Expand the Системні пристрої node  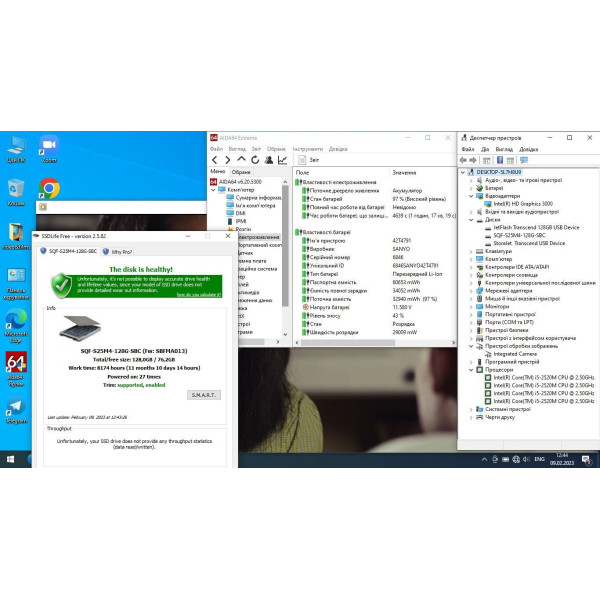pos(471,409)
